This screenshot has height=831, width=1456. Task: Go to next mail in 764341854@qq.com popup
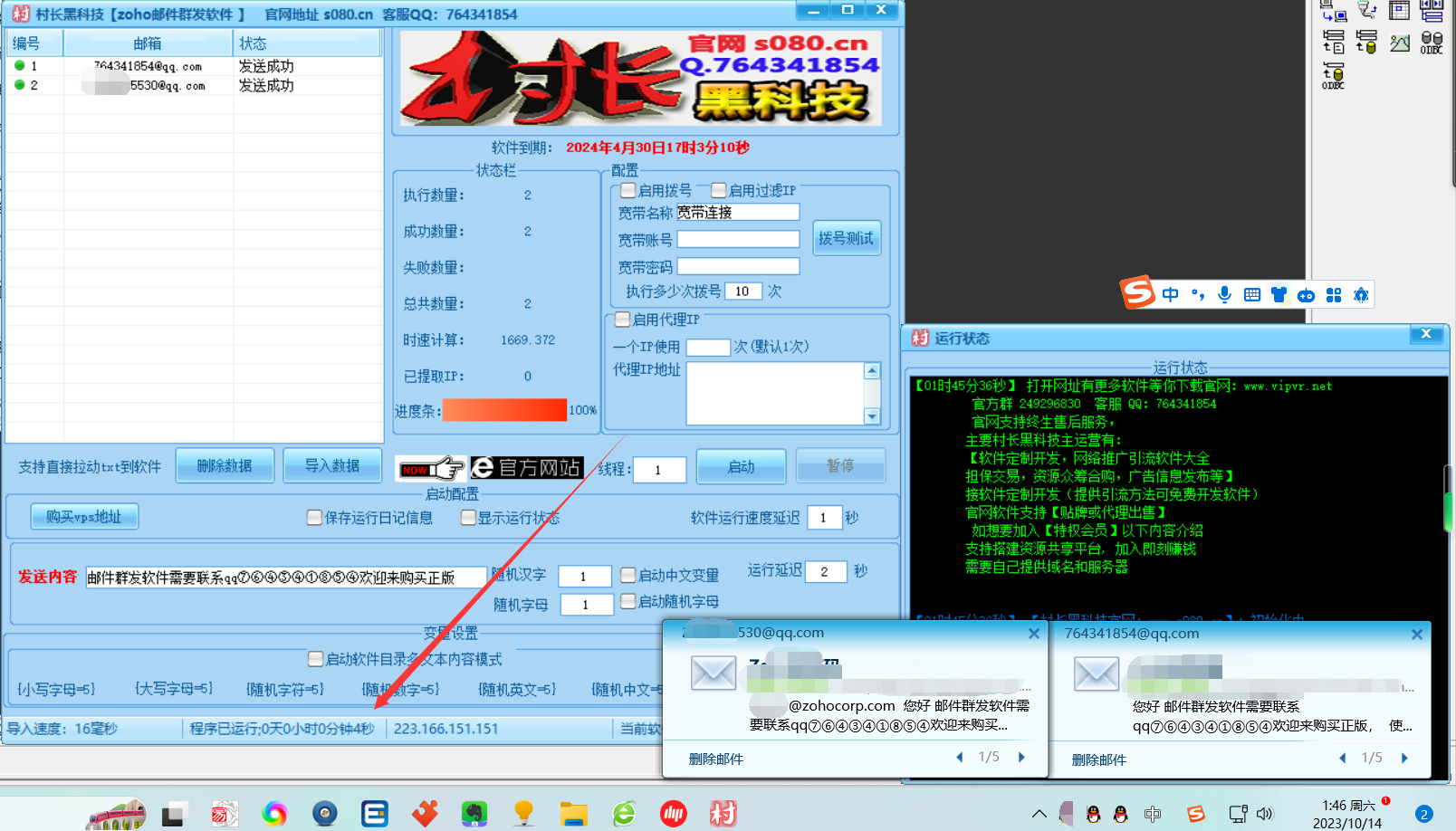pyautogui.click(x=1405, y=759)
